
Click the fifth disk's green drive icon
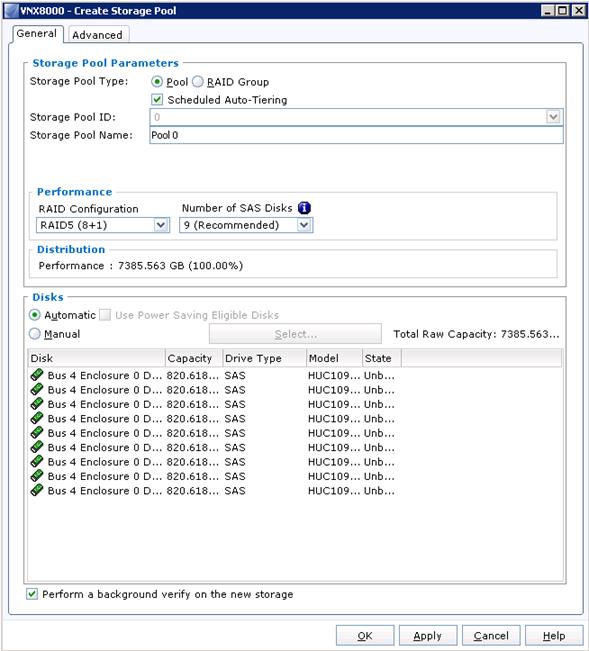pos(37,433)
